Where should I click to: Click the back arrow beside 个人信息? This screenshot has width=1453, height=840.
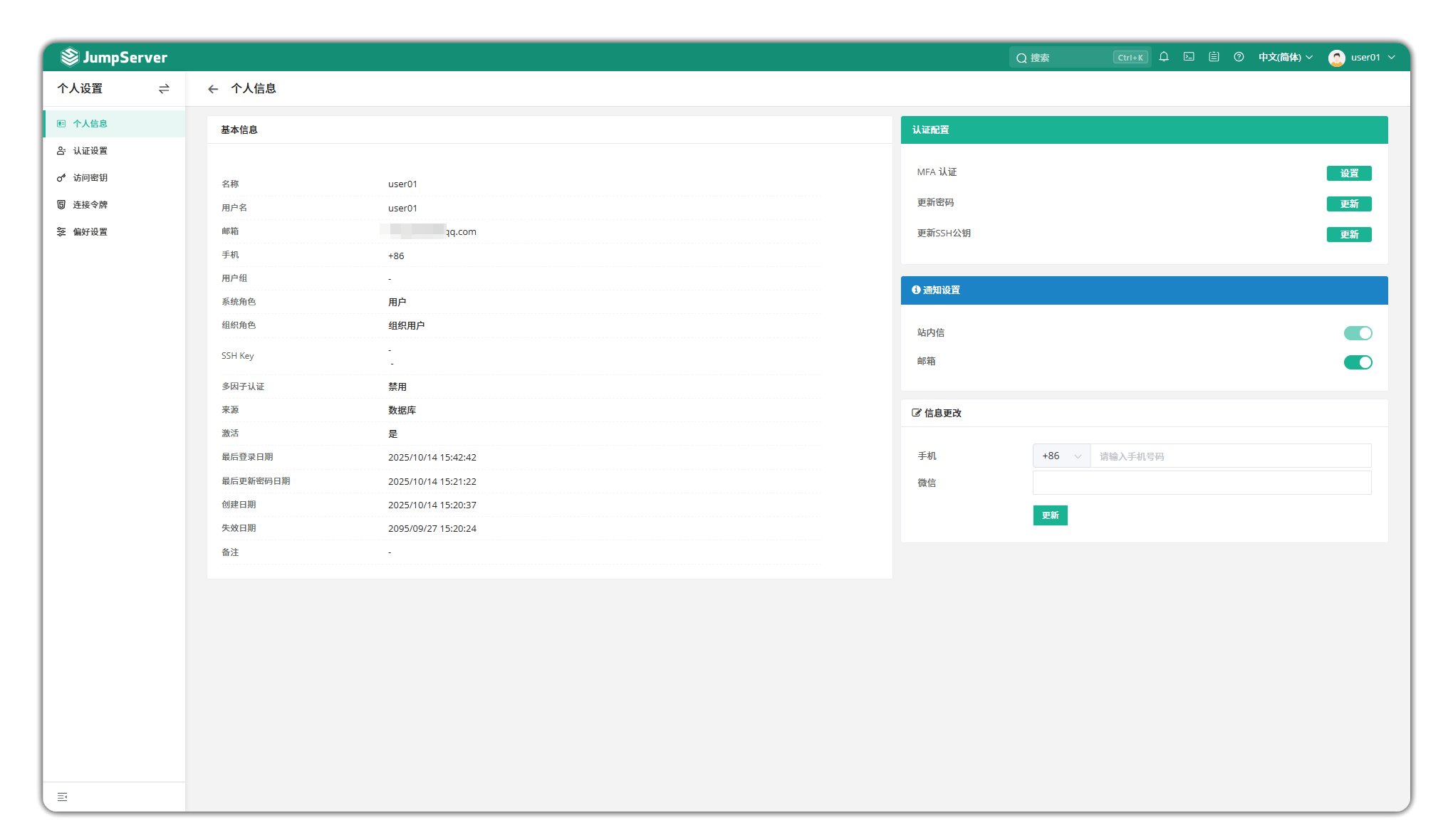[213, 89]
